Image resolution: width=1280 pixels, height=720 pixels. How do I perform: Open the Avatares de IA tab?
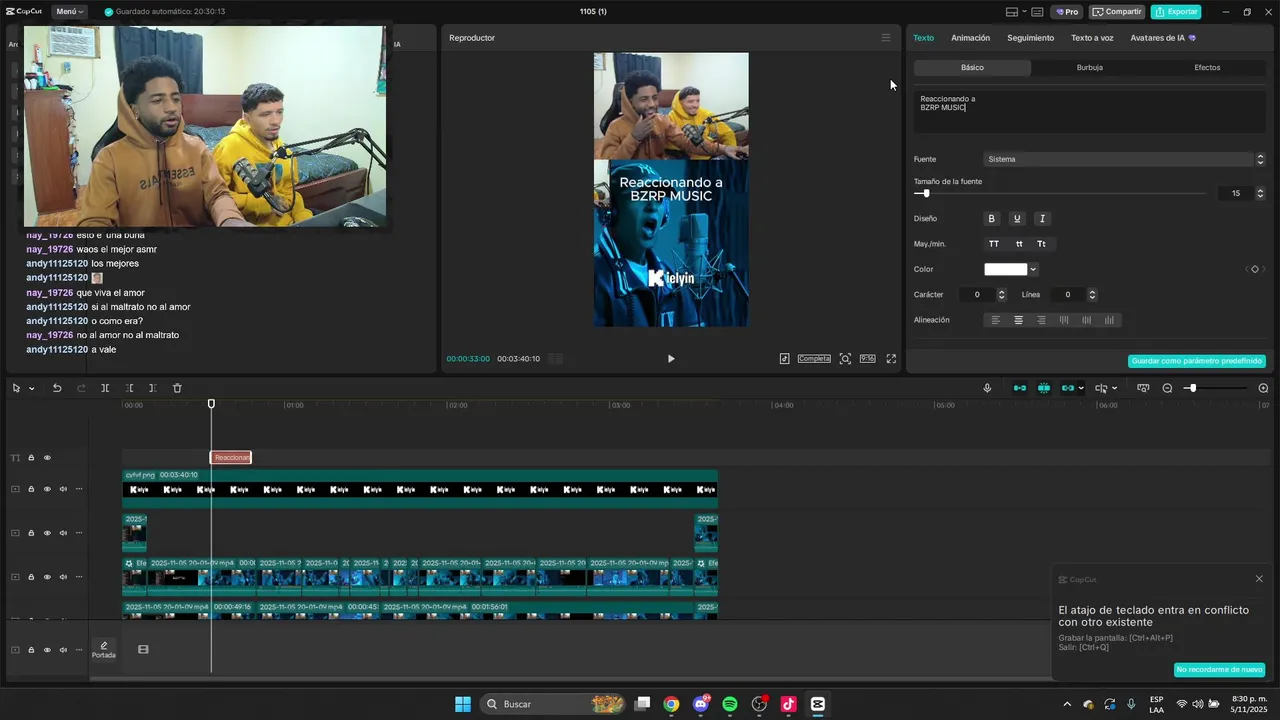pos(1163,38)
